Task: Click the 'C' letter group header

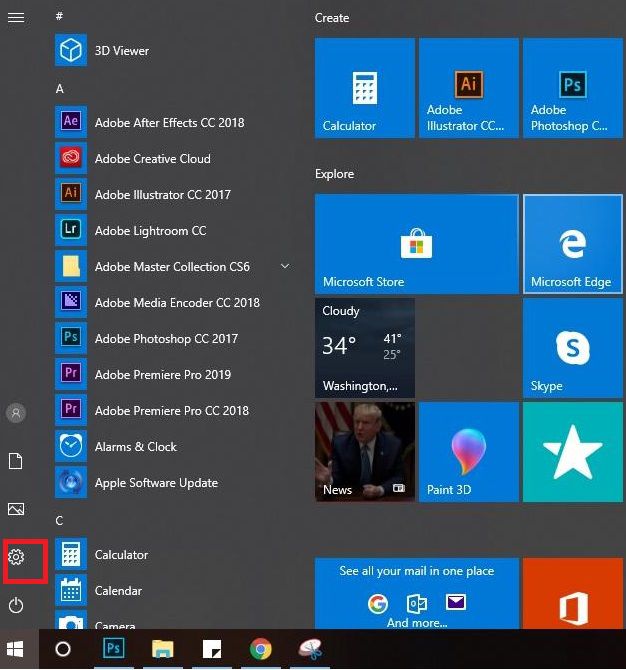Action: [59, 520]
